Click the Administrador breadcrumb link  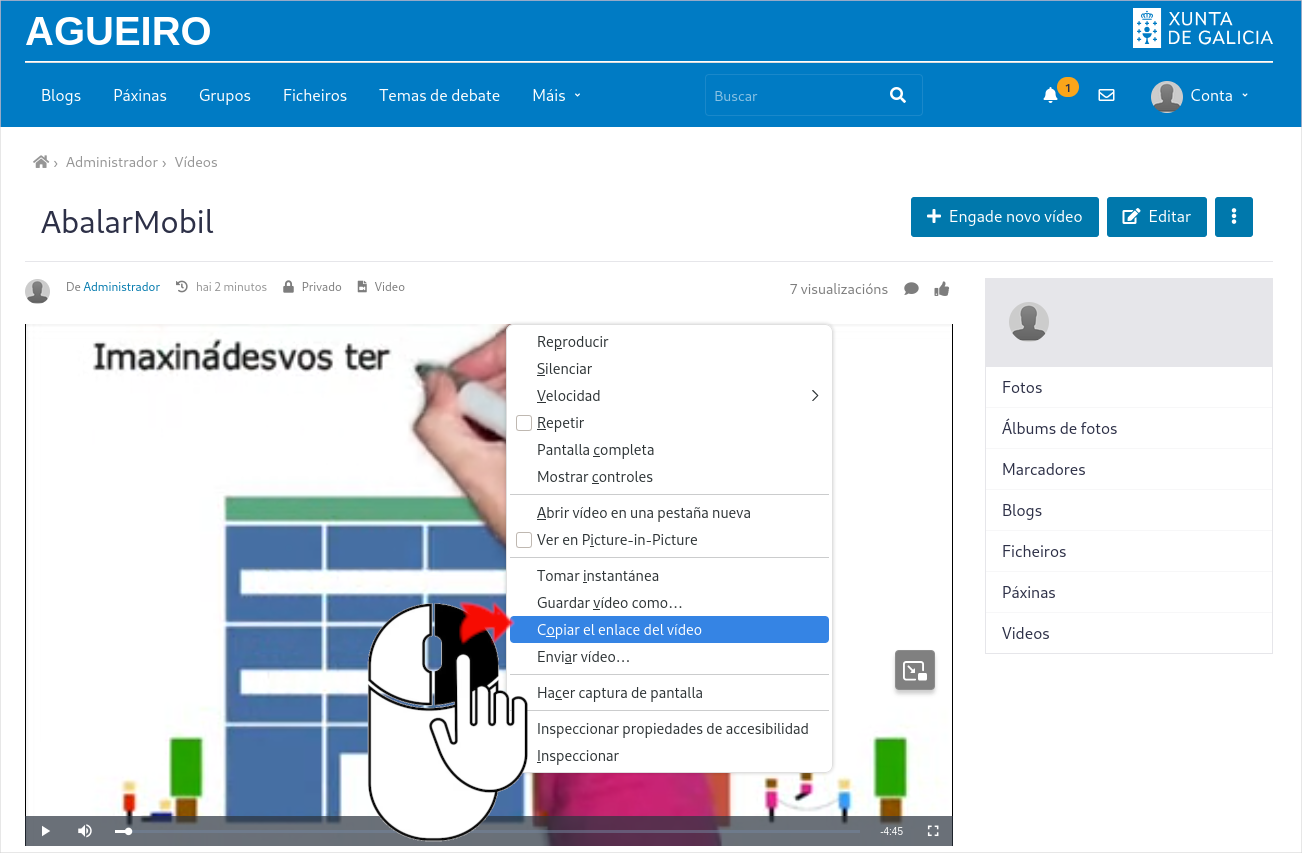112,162
